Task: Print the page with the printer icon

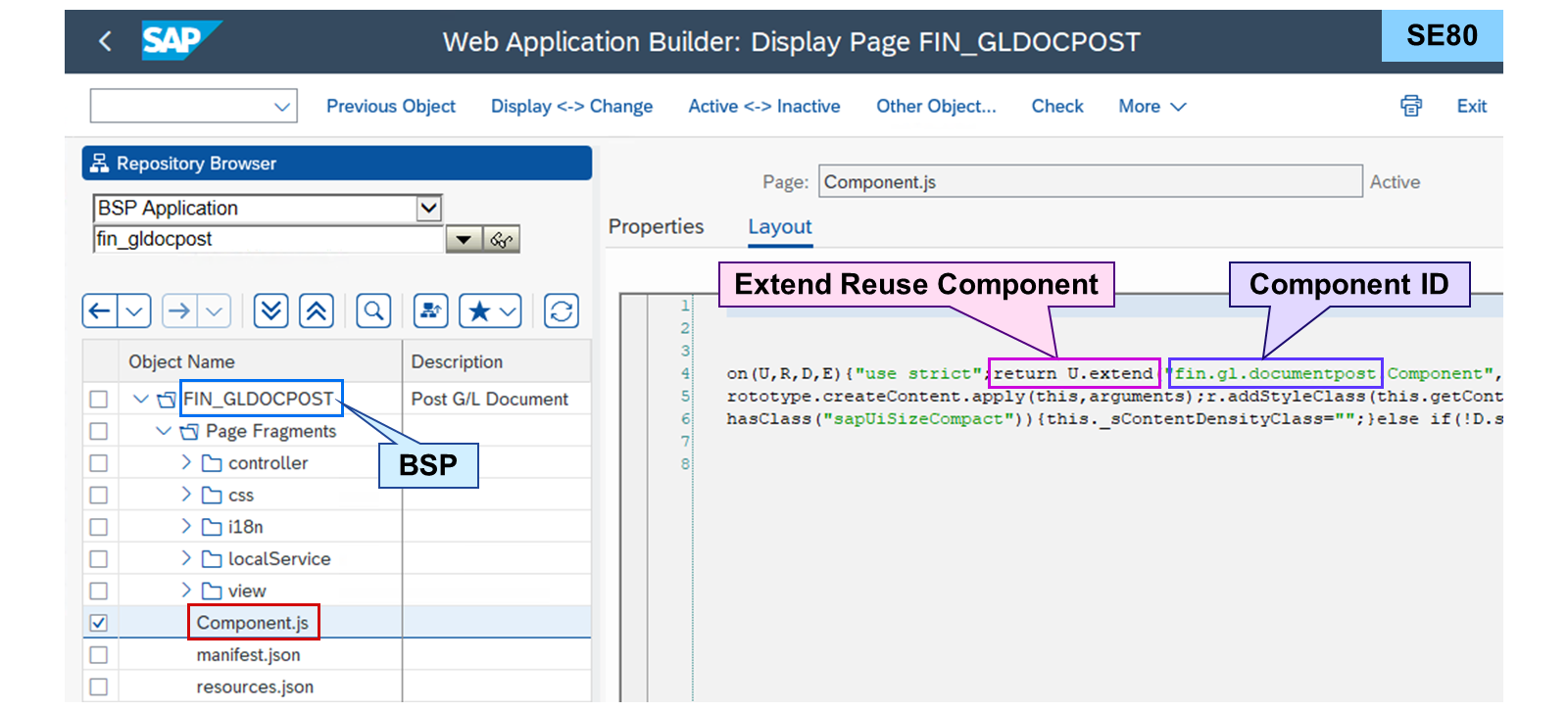Action: pos(1411,106)
